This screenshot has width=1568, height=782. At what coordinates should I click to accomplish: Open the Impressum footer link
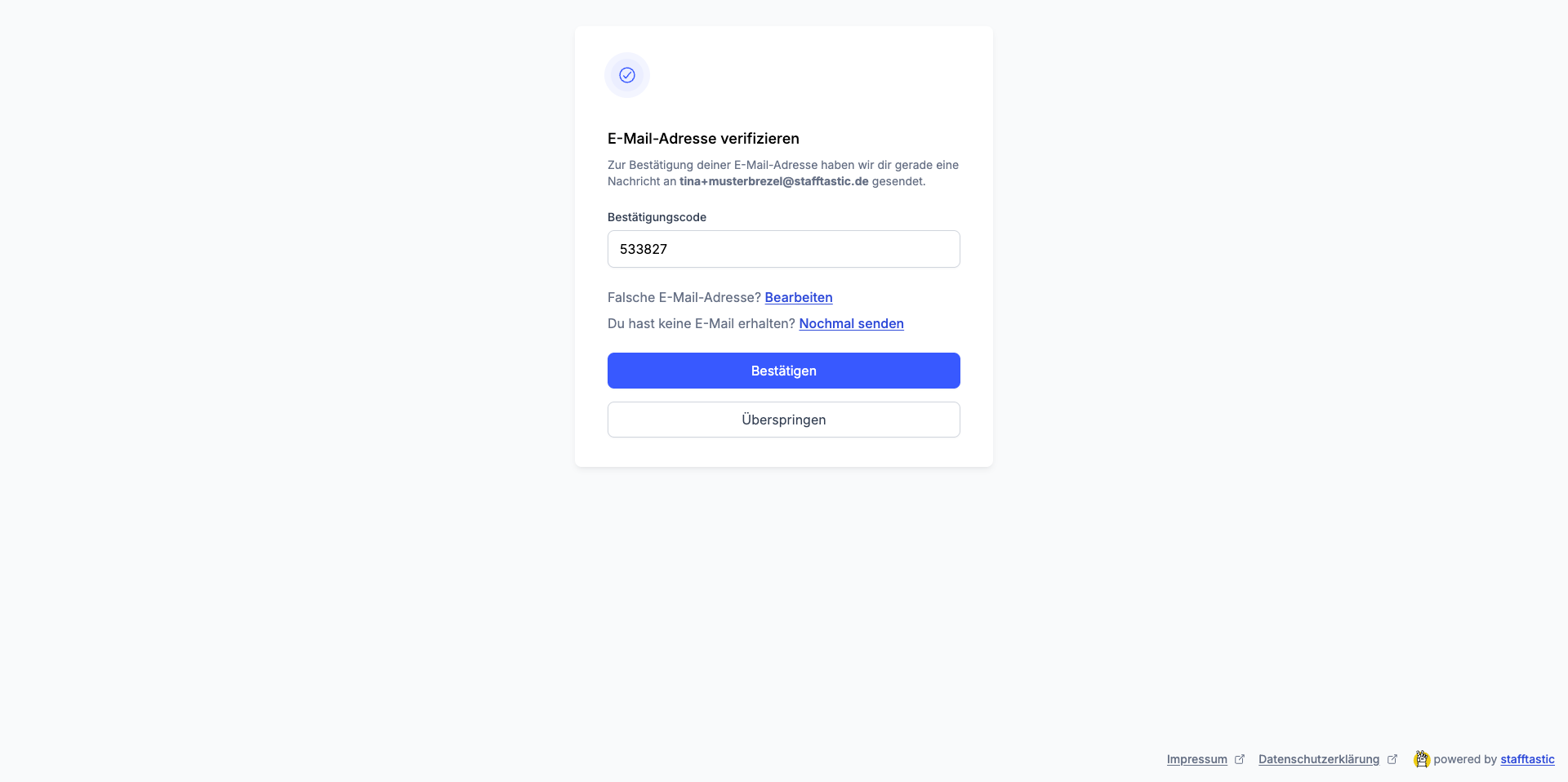click(1196, 759)
